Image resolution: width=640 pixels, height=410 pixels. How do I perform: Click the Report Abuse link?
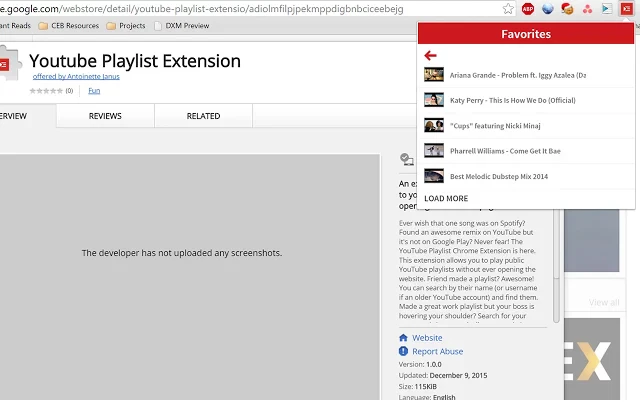pyautogui.click(x=437, y=351)
